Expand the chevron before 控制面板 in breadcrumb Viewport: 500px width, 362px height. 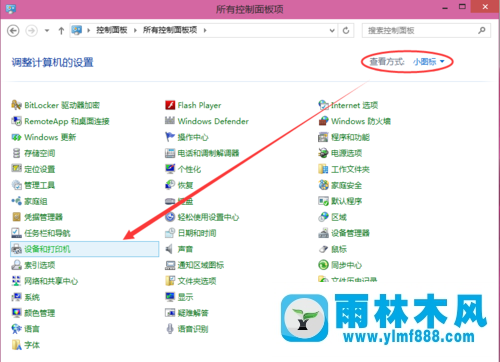tap(89, 31)
